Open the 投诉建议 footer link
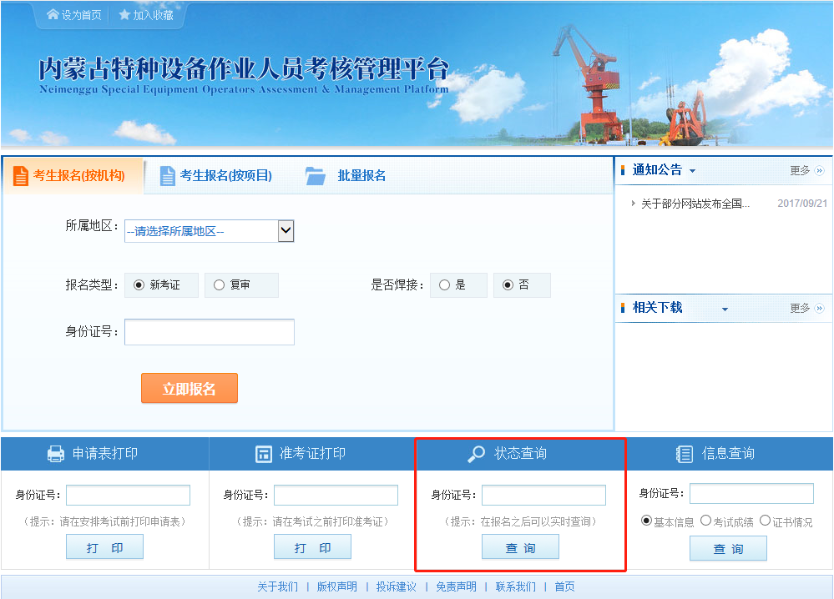This screenshot has height=599, width=834. pos(396,585)
